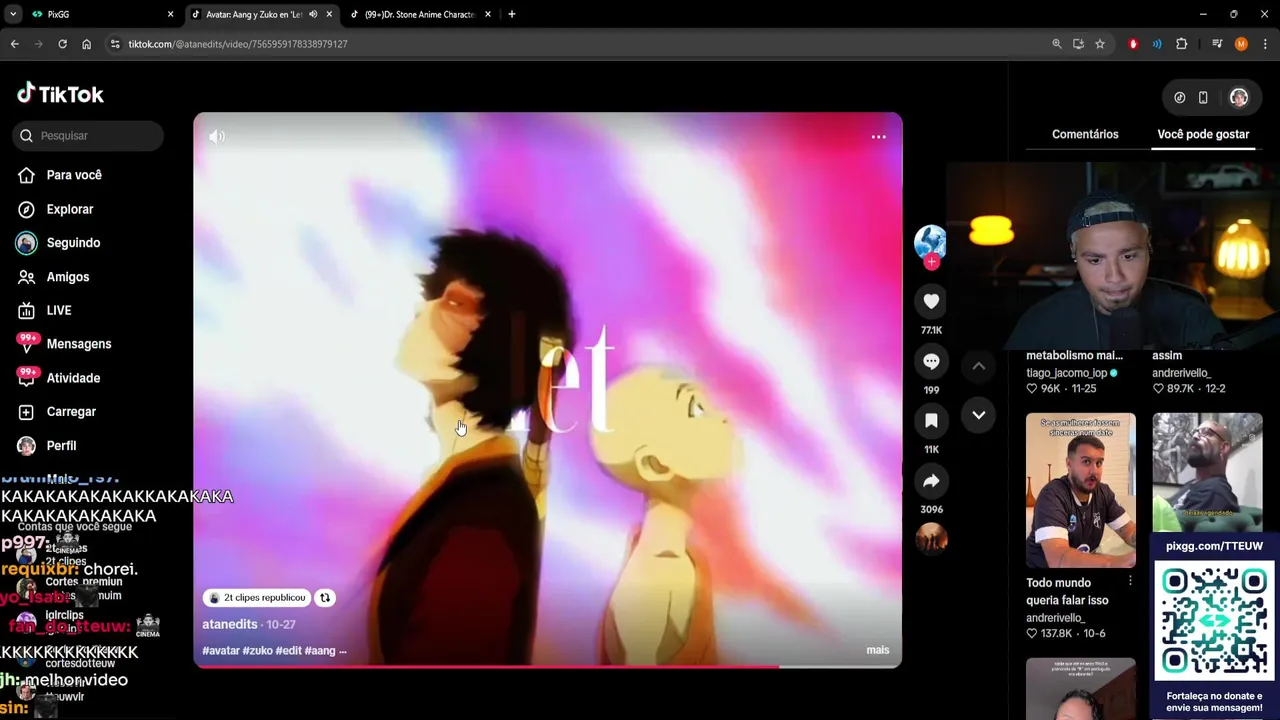Click the #avatar hashtag
This screenshot has height=720, width=1280.
221,650
